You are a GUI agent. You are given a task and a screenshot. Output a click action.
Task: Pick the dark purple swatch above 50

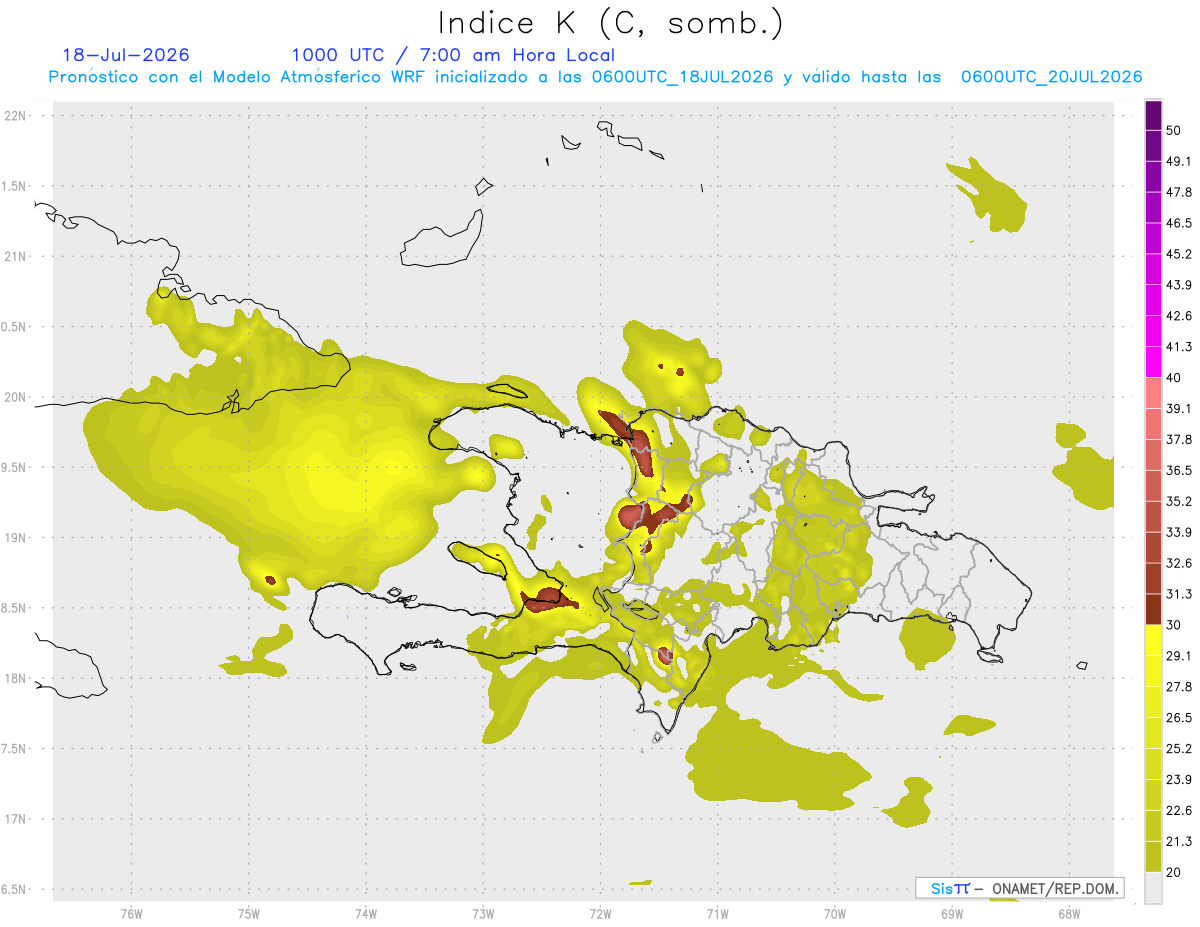click(x=1153, y=116)
